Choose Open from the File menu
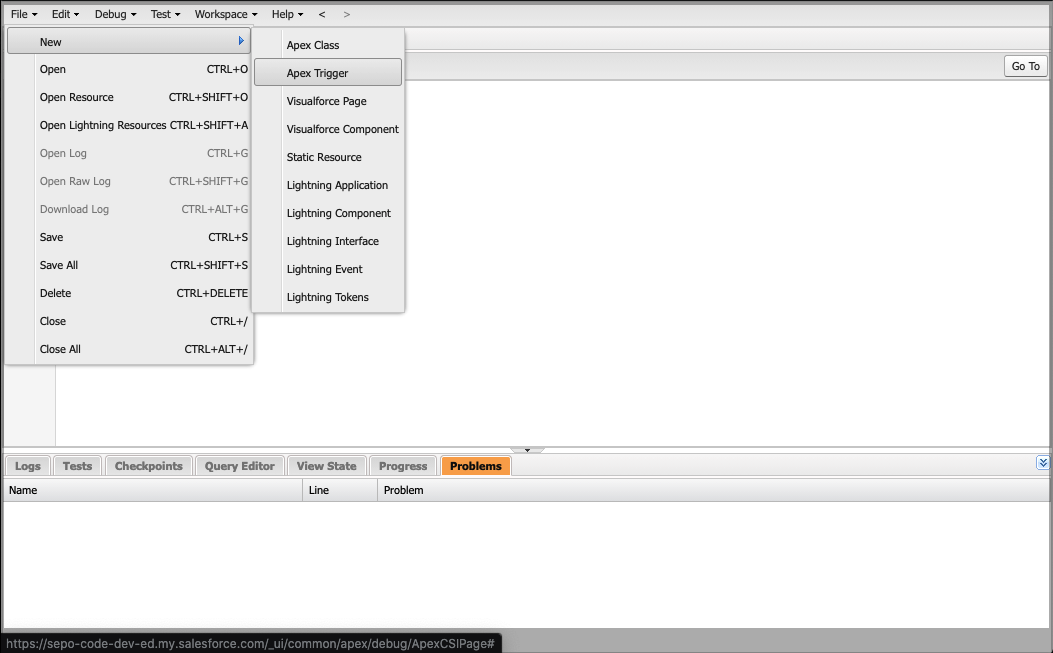 129,69
